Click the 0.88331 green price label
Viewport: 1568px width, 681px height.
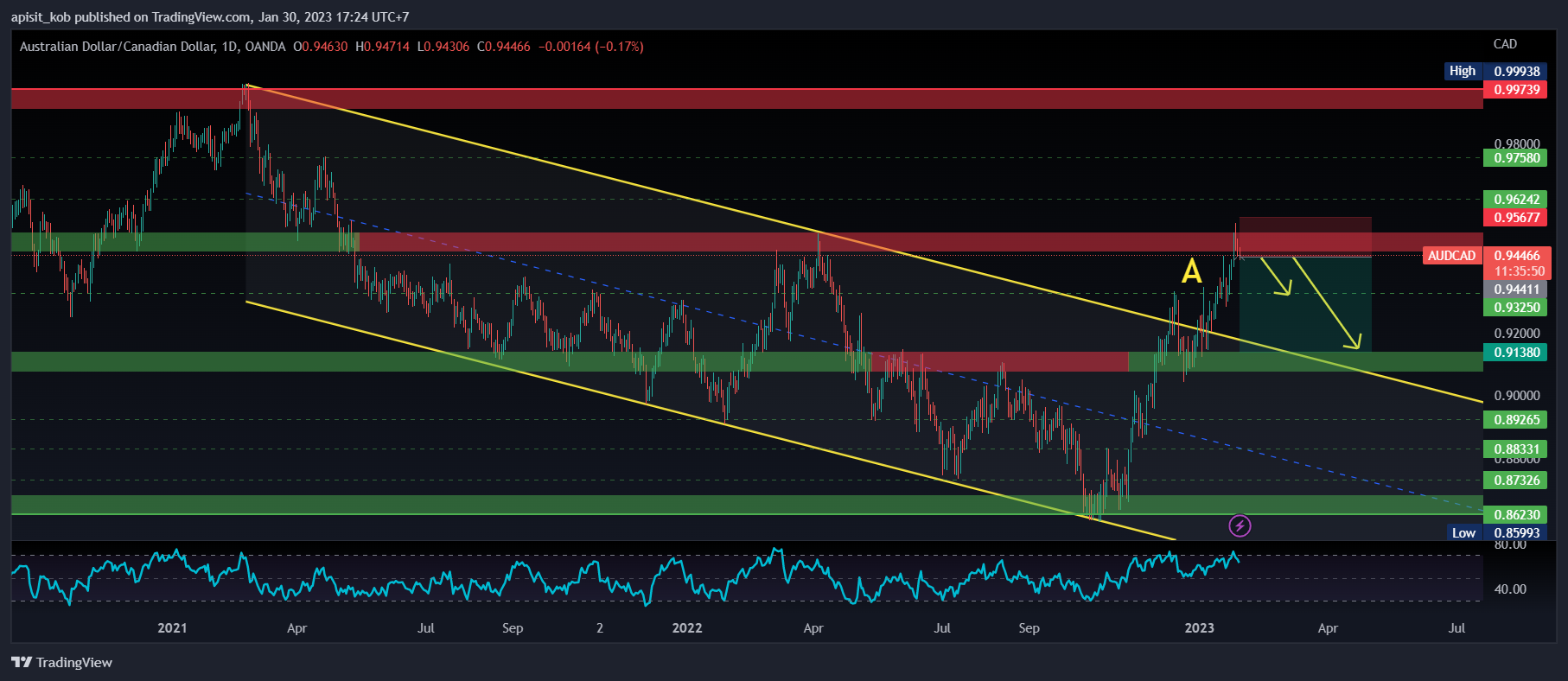pos(1517,449)
